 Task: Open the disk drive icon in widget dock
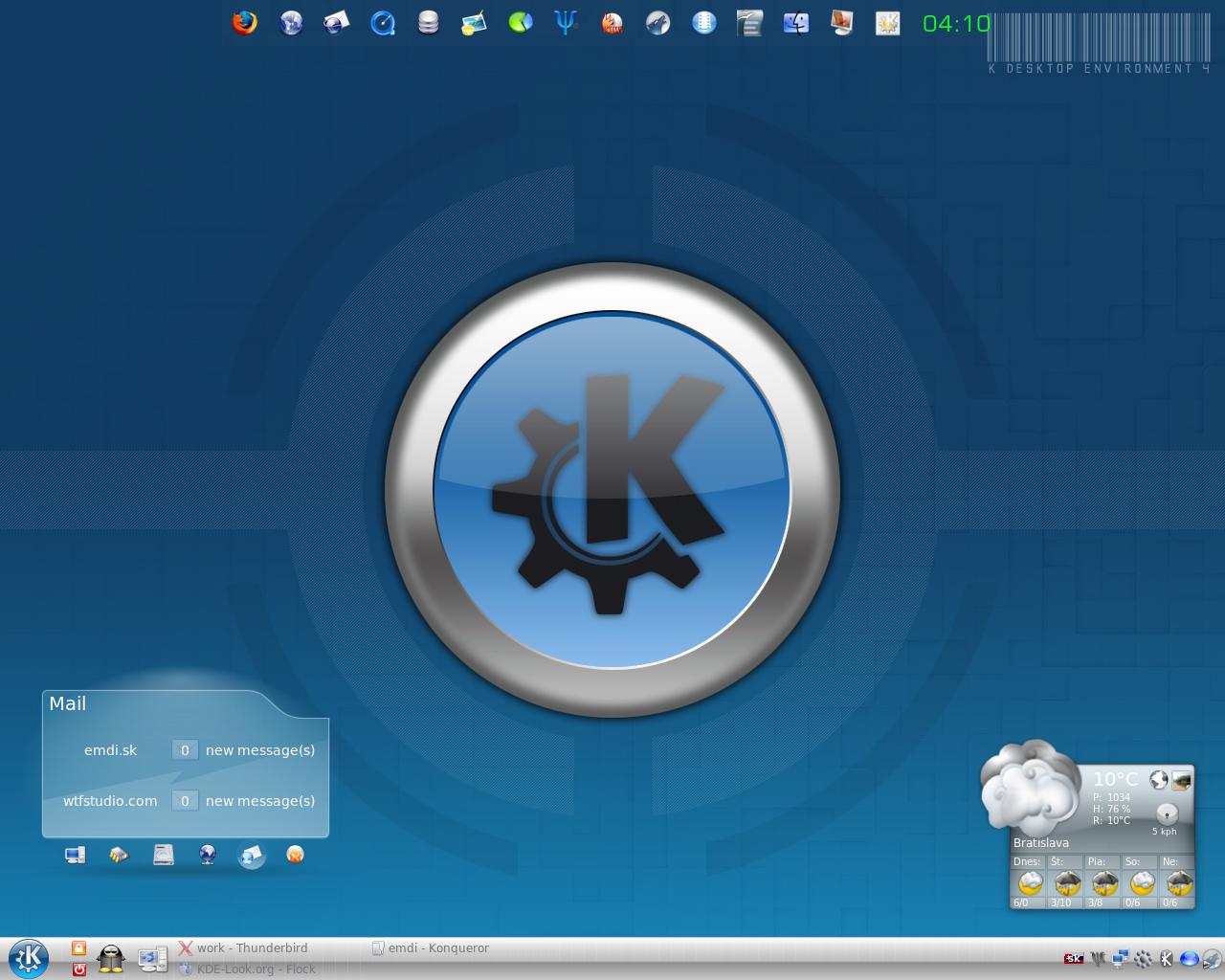(x=164, y=855)
